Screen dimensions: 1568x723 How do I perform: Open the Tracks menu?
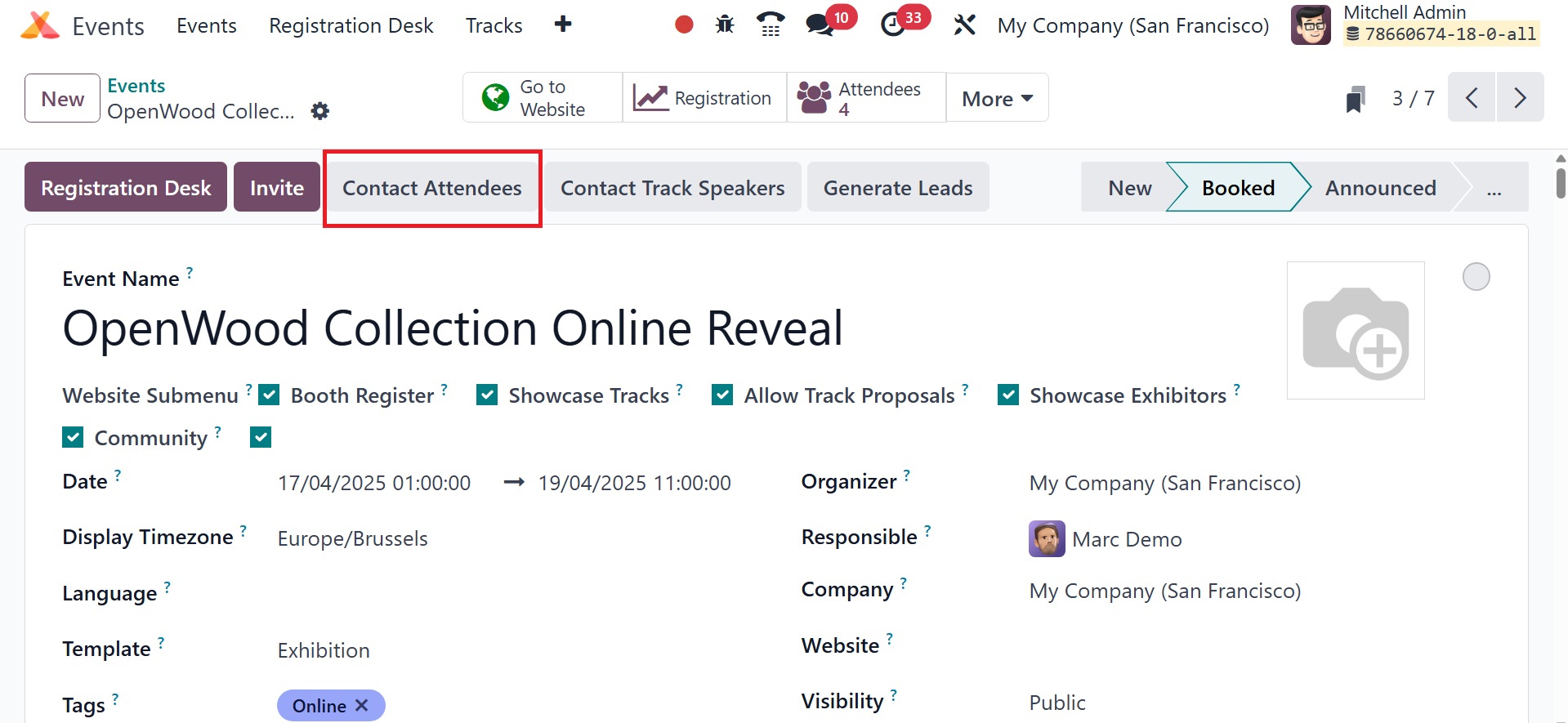point(494,25)
